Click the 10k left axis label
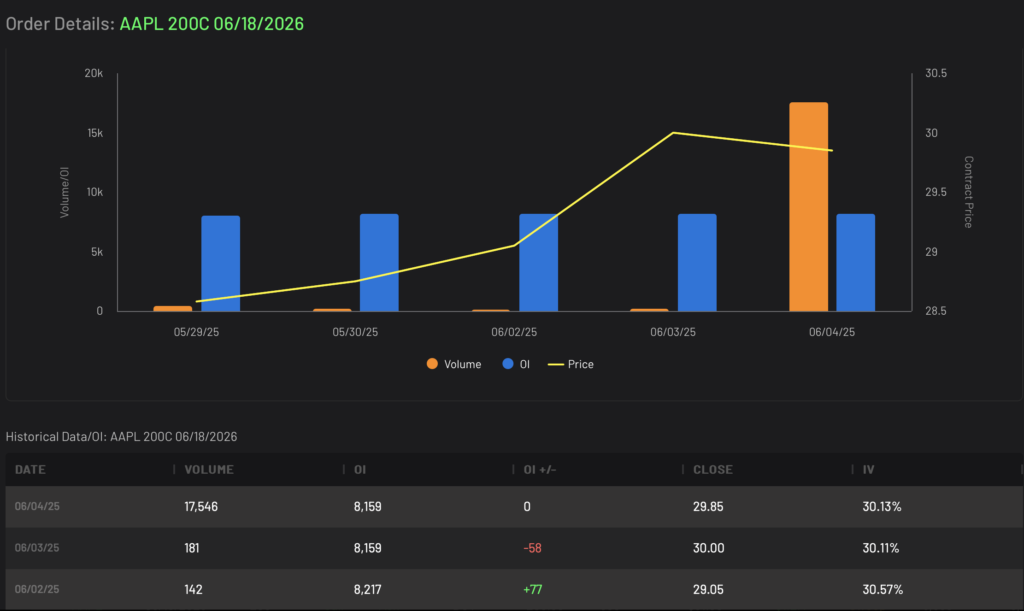The height and width of the screenshot is (611, 1024). [95, 192]
